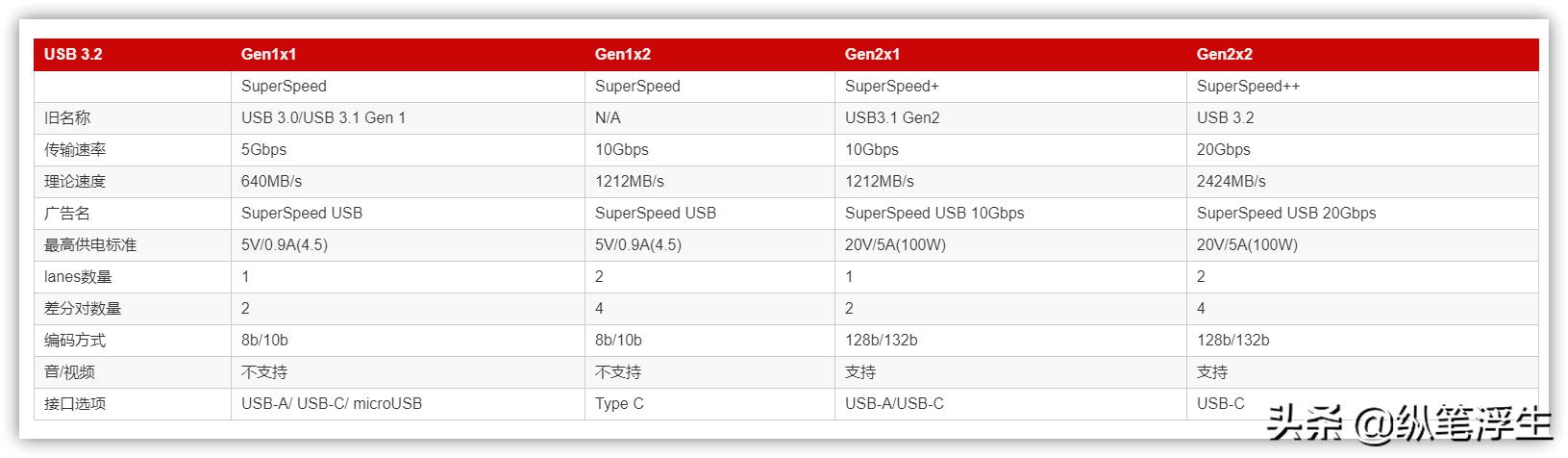Click the "N/A" old-name cell

point(608,117)
